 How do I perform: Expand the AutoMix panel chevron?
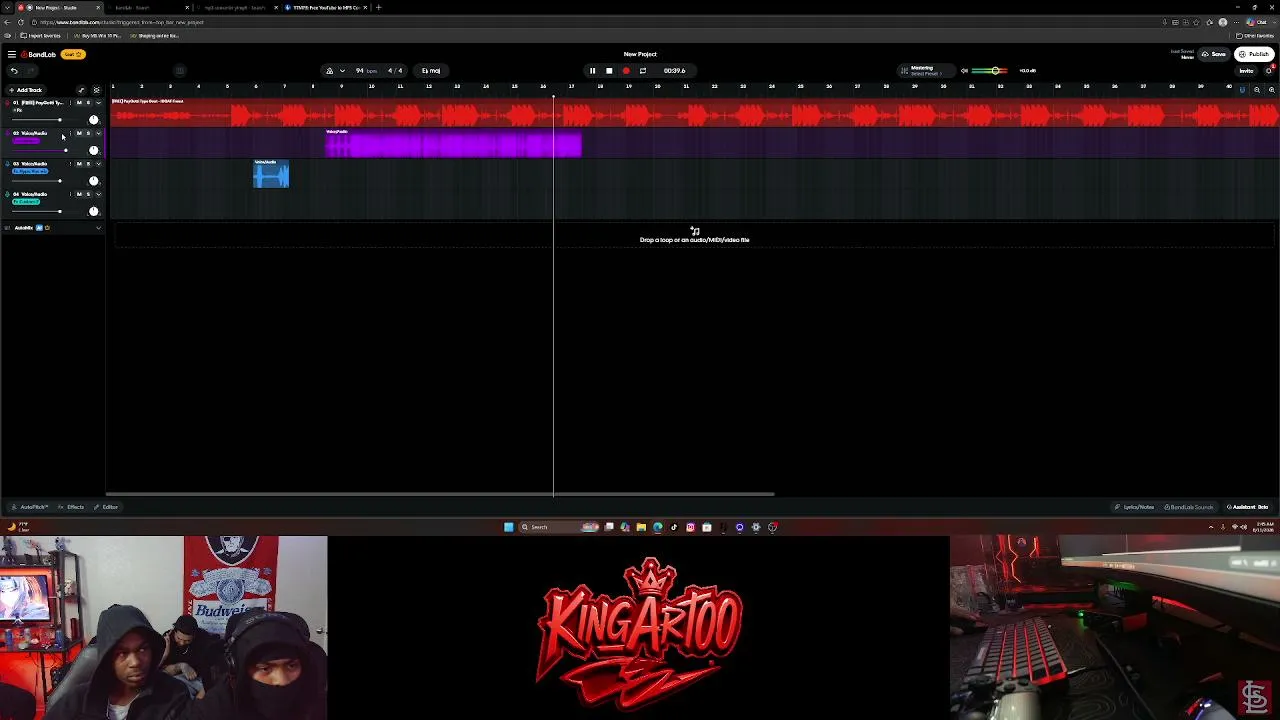click(x=98, y=228)
